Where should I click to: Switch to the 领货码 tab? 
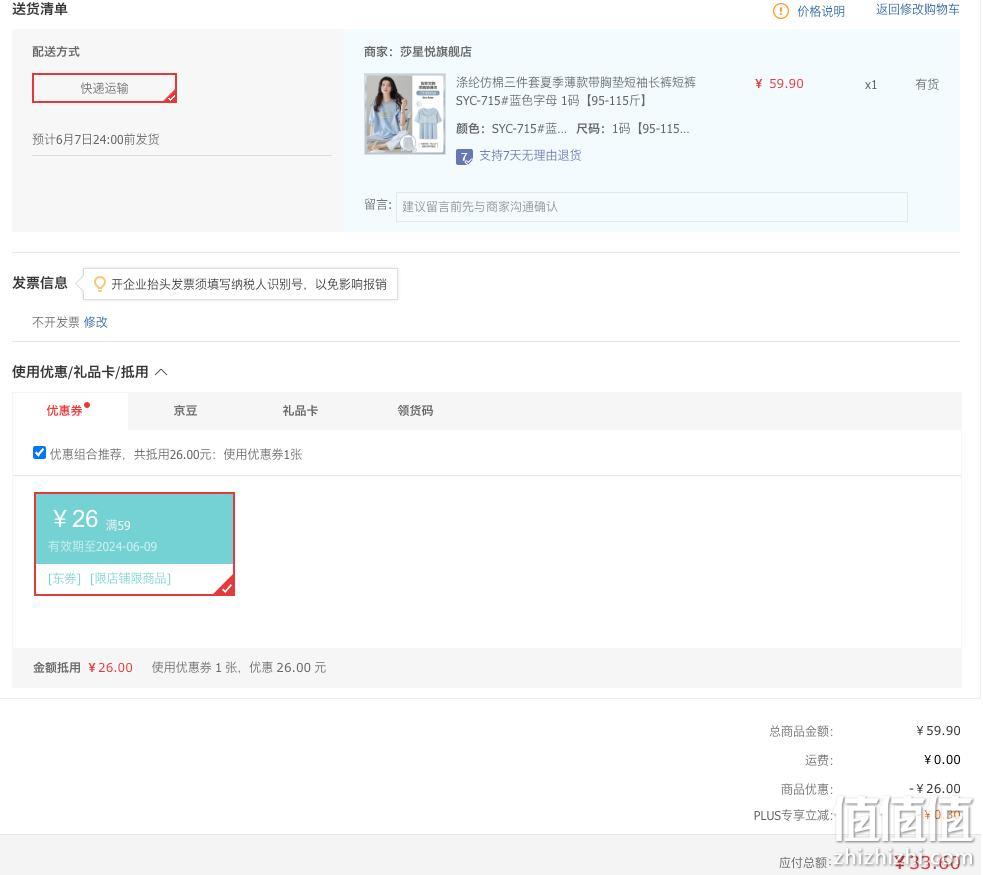tap(415, 411)
